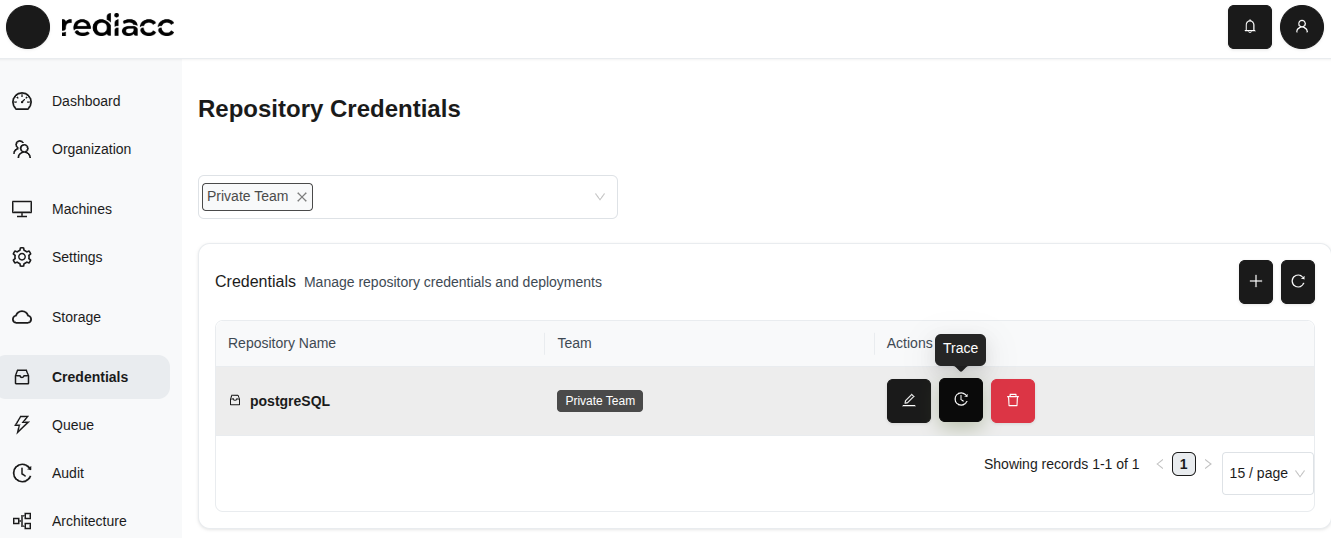Remove the Private Team filter tag

[x=301, y=197]
